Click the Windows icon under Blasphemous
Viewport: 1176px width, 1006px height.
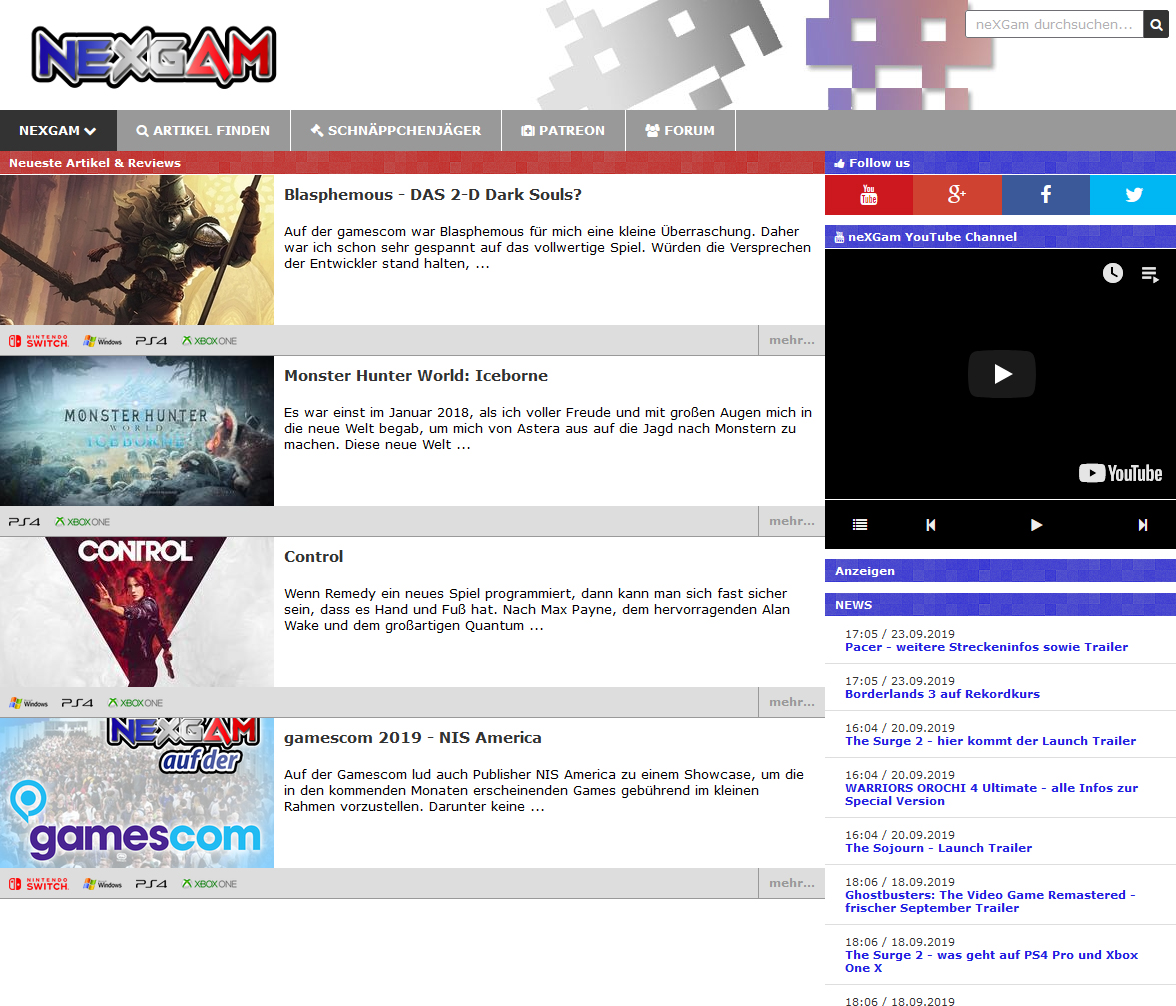tap(103, 341)
